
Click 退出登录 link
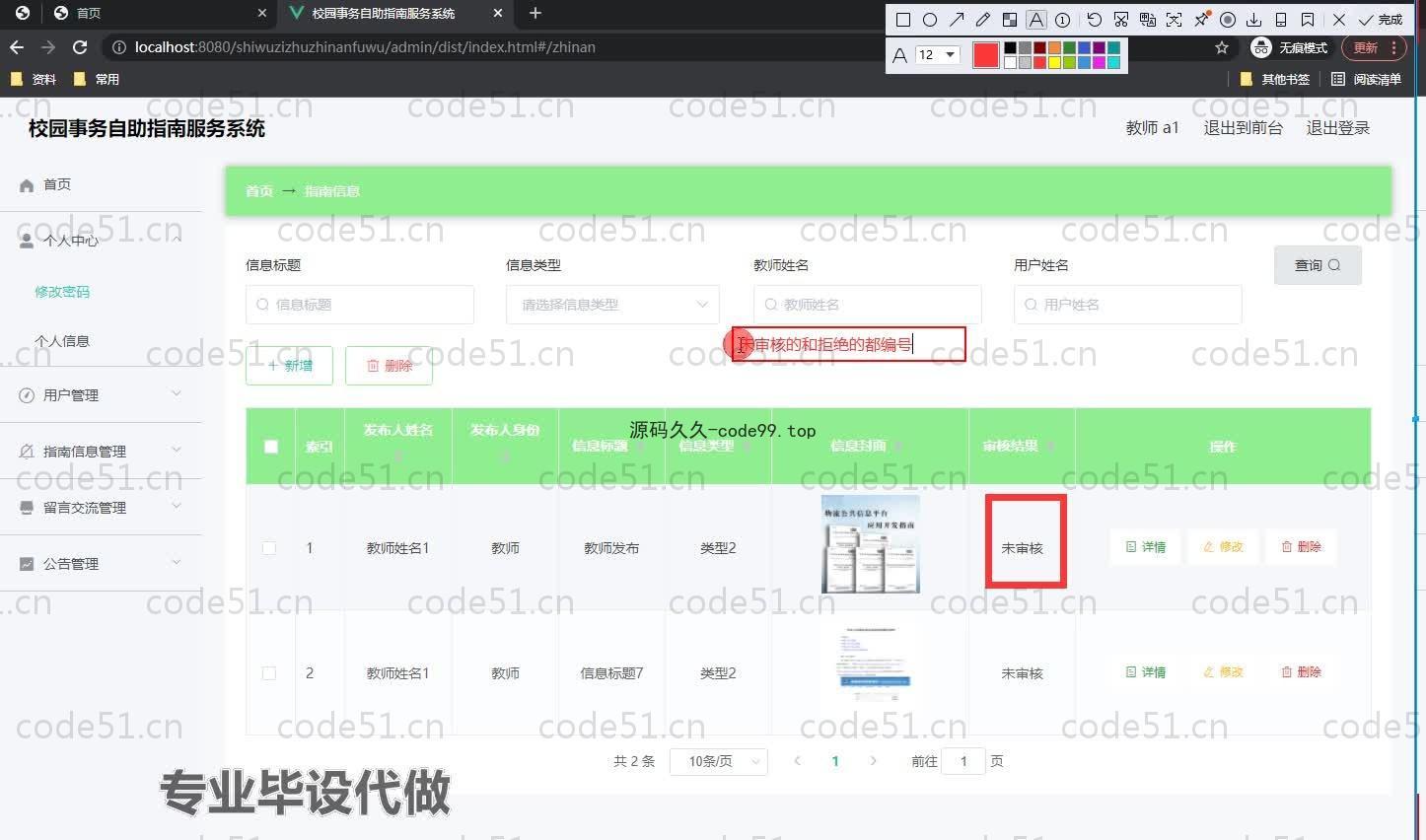coord(1338,127)
